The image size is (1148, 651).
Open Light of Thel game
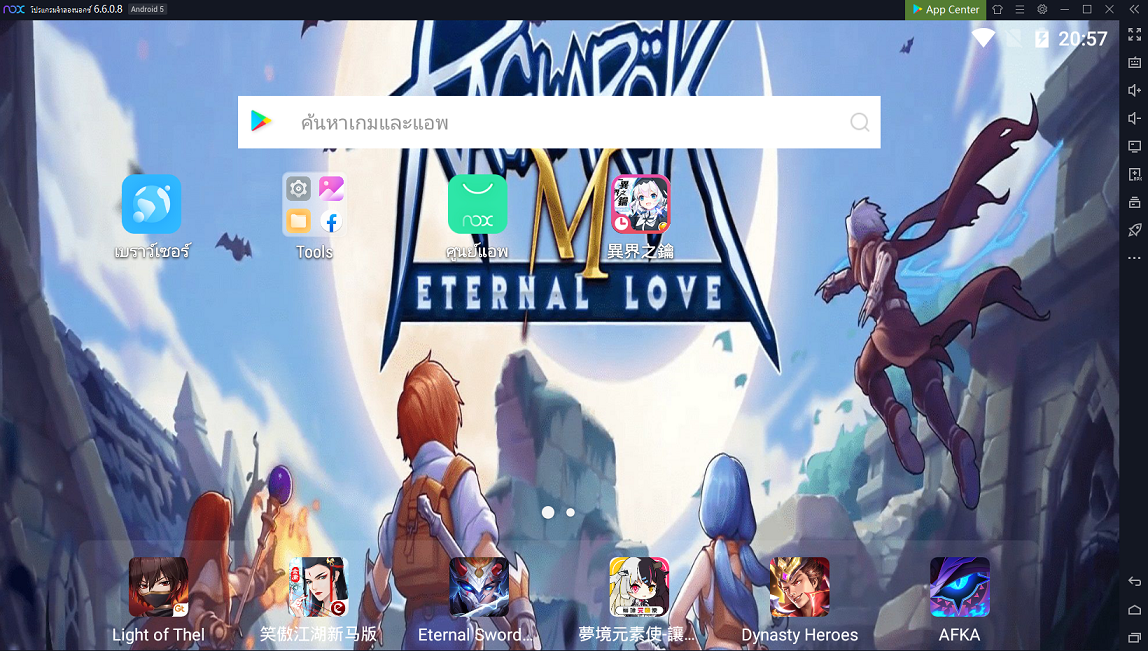coord(158,587)
